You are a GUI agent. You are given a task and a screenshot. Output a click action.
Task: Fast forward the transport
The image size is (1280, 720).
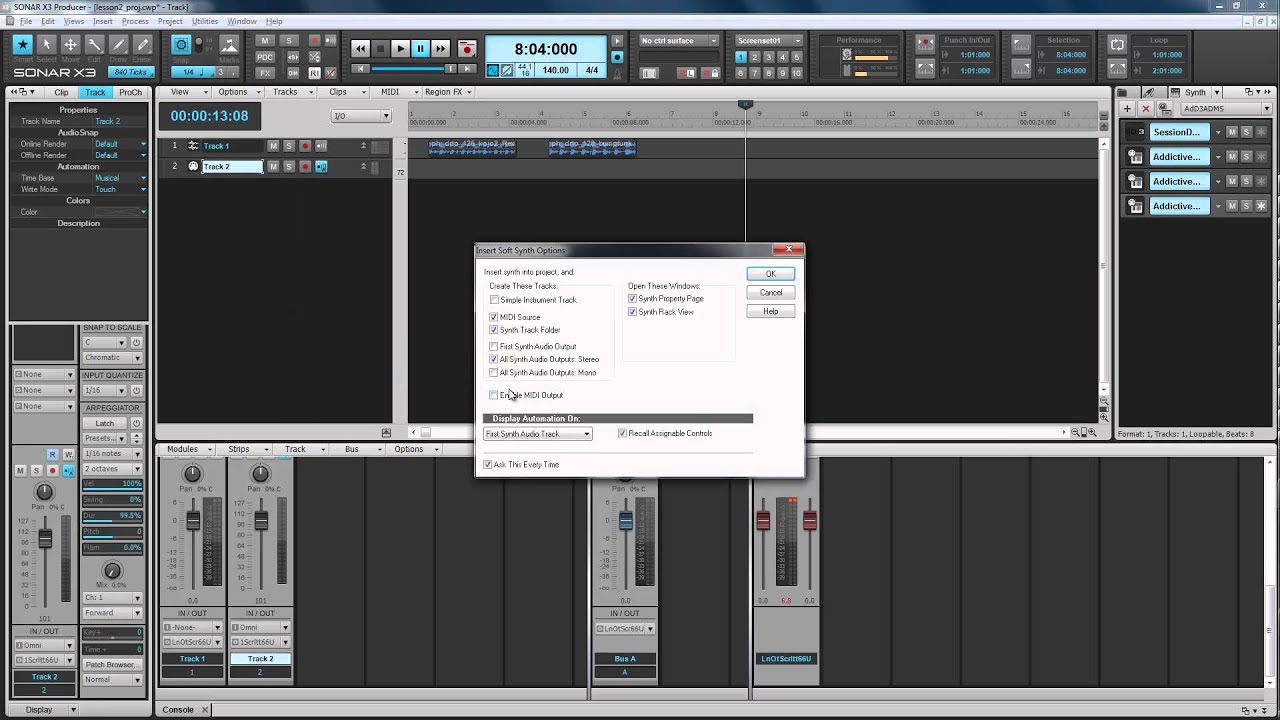click(440, 48)
